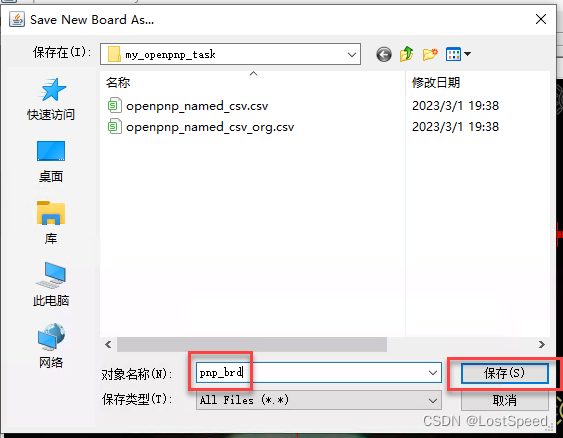The image size is (563, 438).
Task: Sort by 名称 column header
Action: (x=118, y=83)
